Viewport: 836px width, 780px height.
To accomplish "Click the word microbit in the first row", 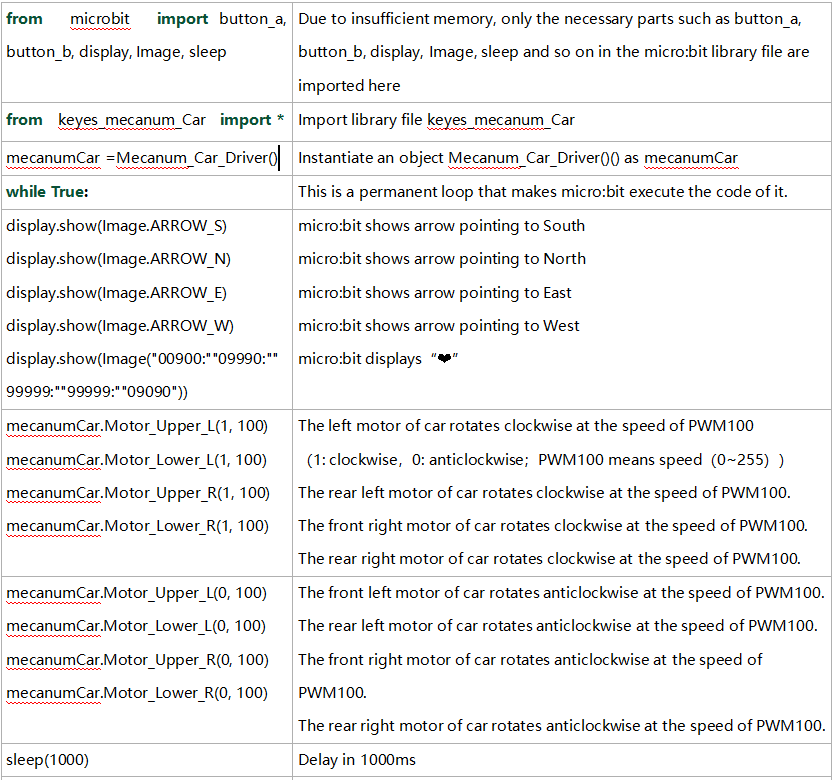I will coord(100,19).
